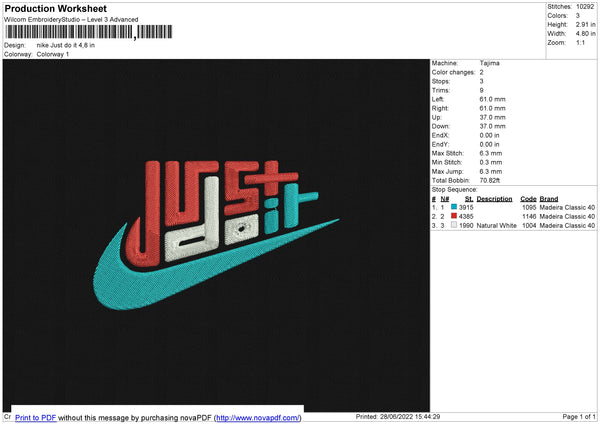Click the Machine value Tajima
This screenshot has width=600, height=424.
489,63
